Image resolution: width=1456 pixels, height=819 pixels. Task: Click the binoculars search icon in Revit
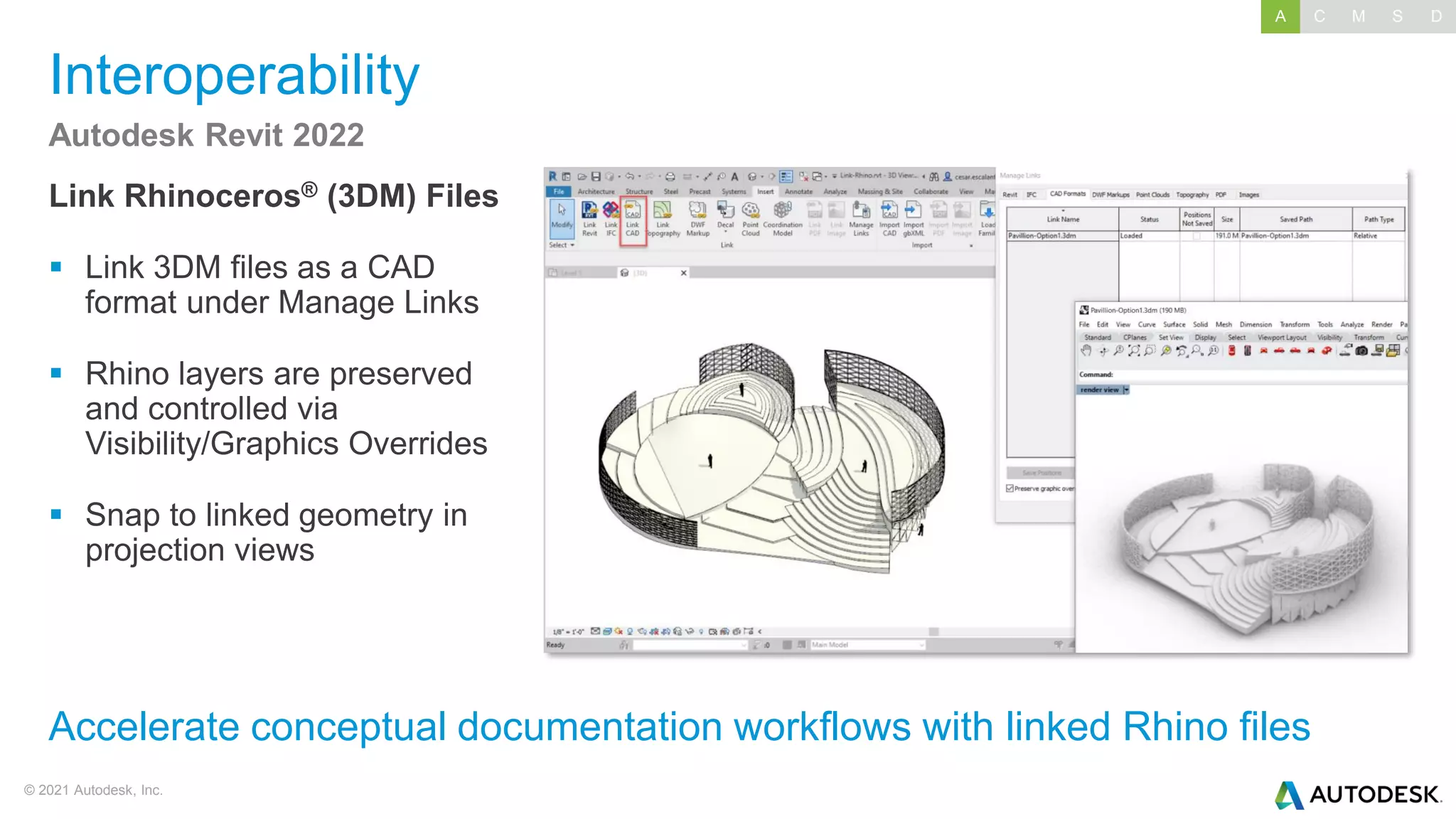point(934,176)
